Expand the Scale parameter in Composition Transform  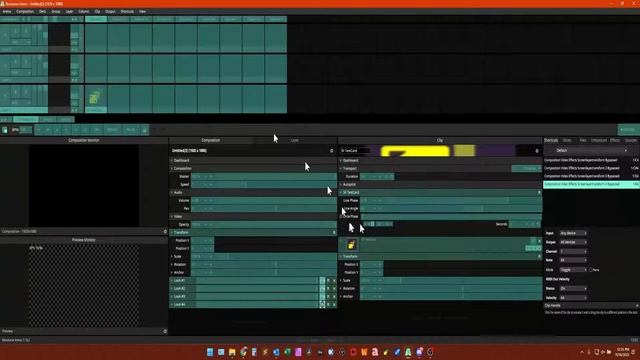click(x=172, y=256)
